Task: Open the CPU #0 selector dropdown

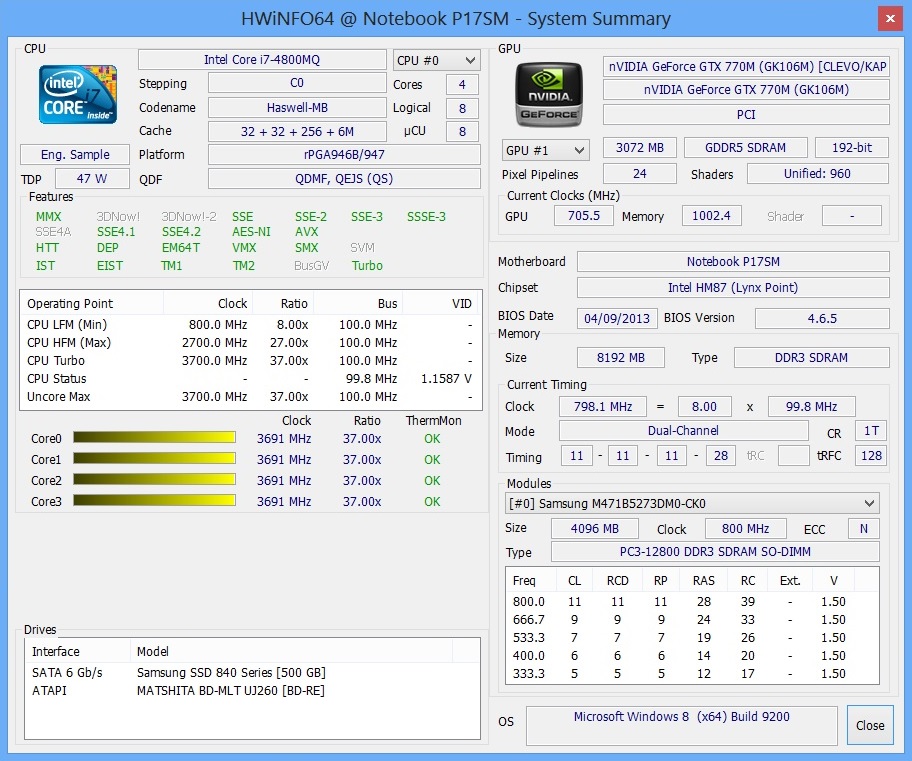Action: [436, 61]
